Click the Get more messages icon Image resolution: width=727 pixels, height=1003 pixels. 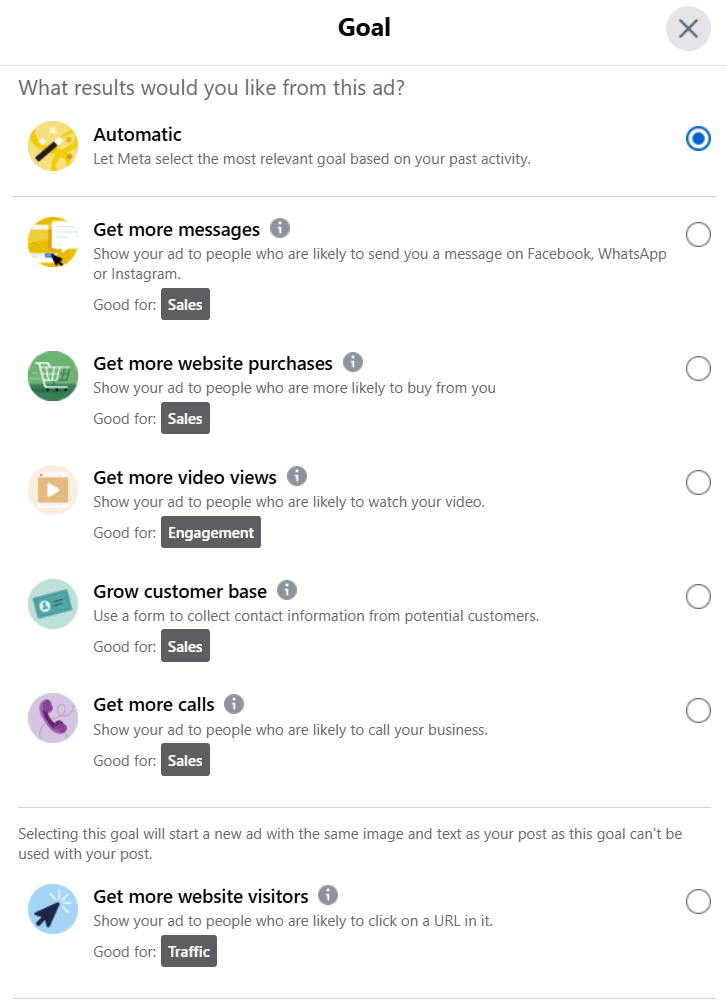53,242
